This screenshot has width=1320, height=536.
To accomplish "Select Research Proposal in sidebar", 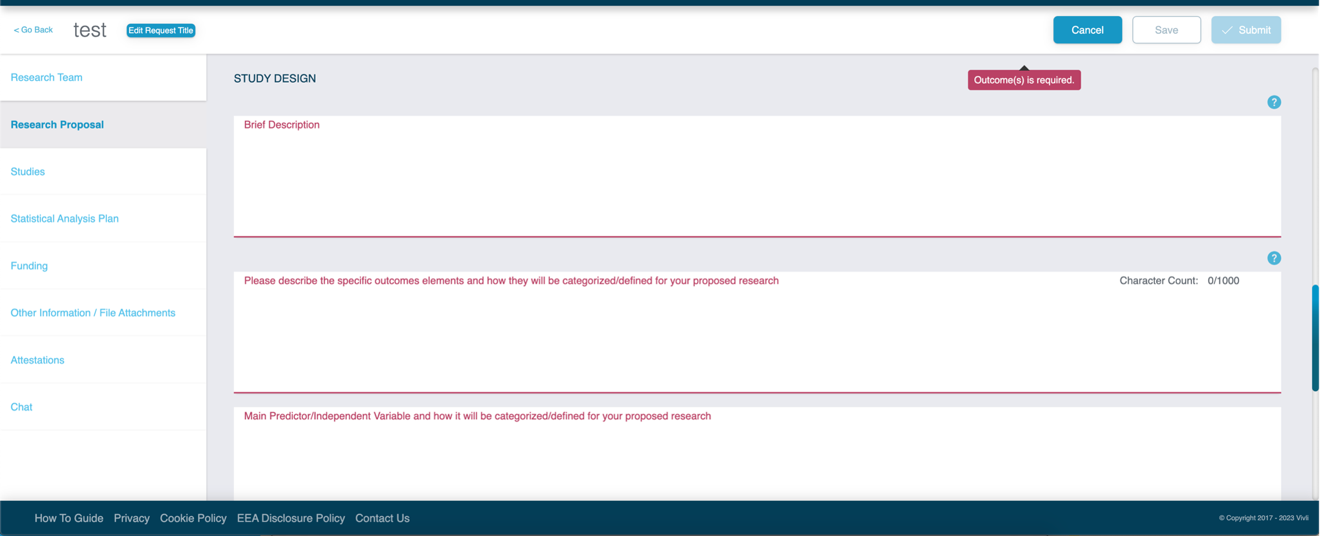I will coord(103,125).
